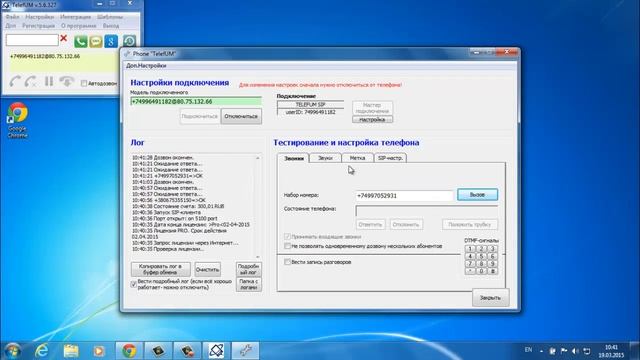Open the Регистрация menu
Screen dimensions: 640x360
[38, 26]
